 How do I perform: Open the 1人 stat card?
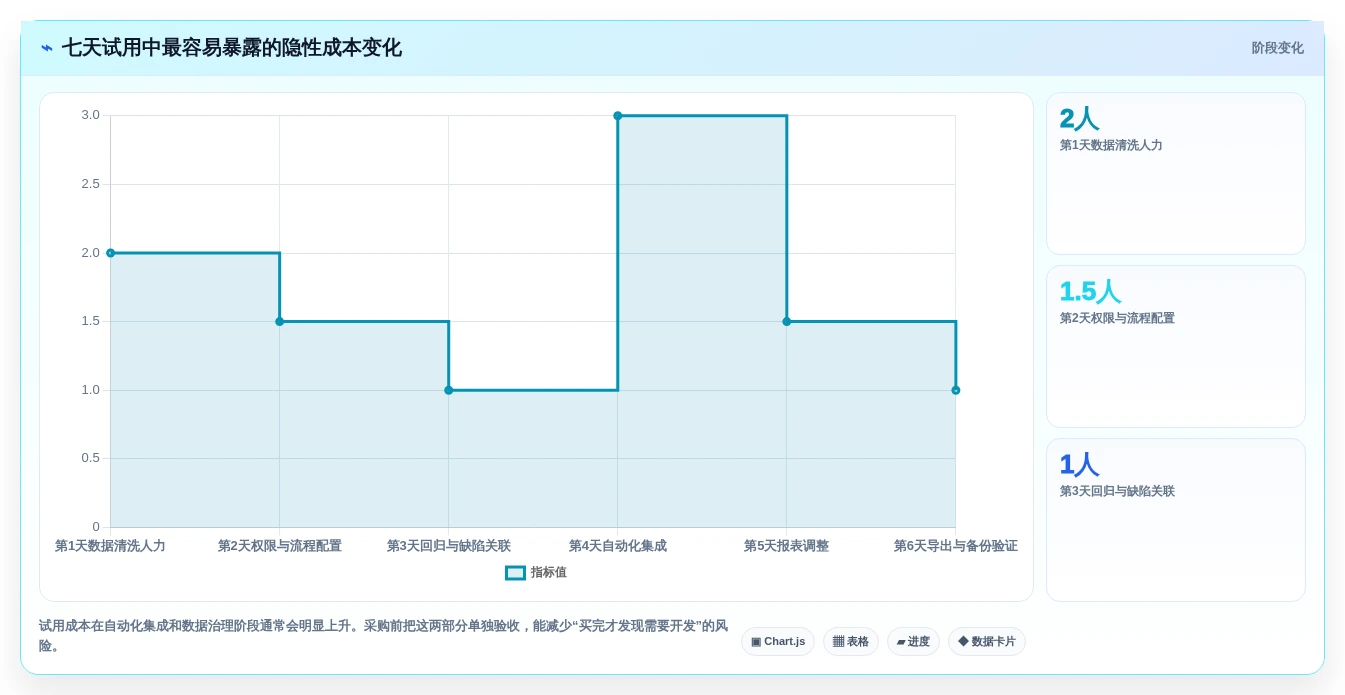(x=1176, y=520)
